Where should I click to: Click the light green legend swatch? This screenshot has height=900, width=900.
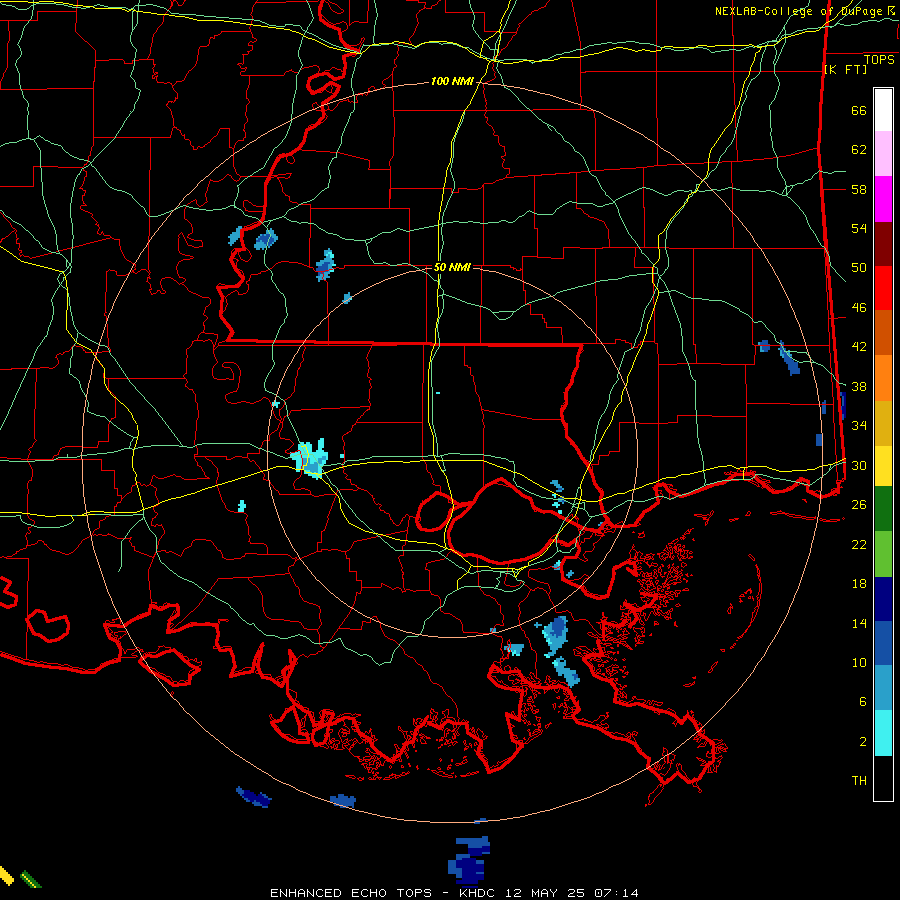pyautogui.click(x=883, y=554)
